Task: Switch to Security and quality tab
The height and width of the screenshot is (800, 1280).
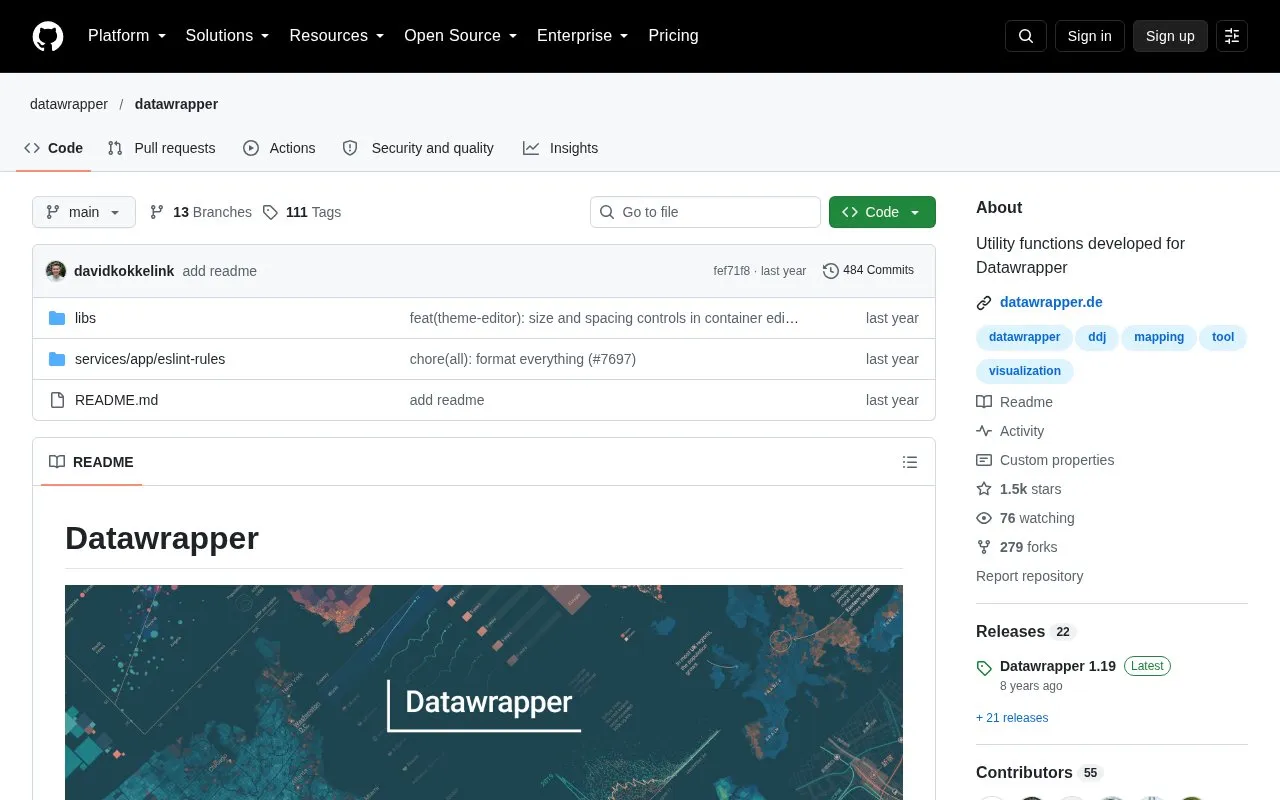Action: coord(418,148)
